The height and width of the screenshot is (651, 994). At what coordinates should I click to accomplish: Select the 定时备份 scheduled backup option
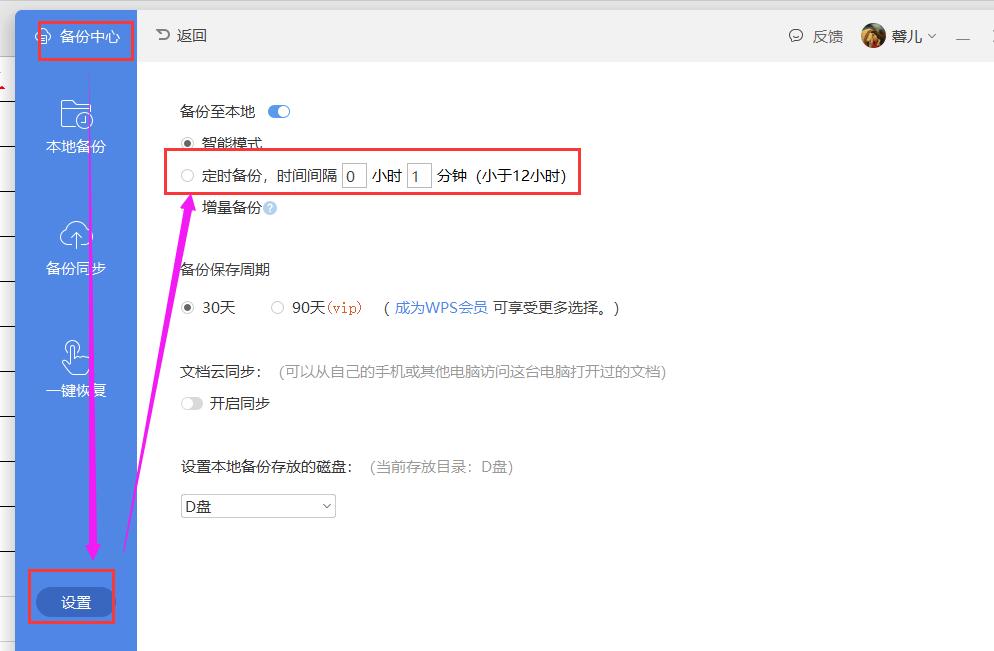point(186,174)
